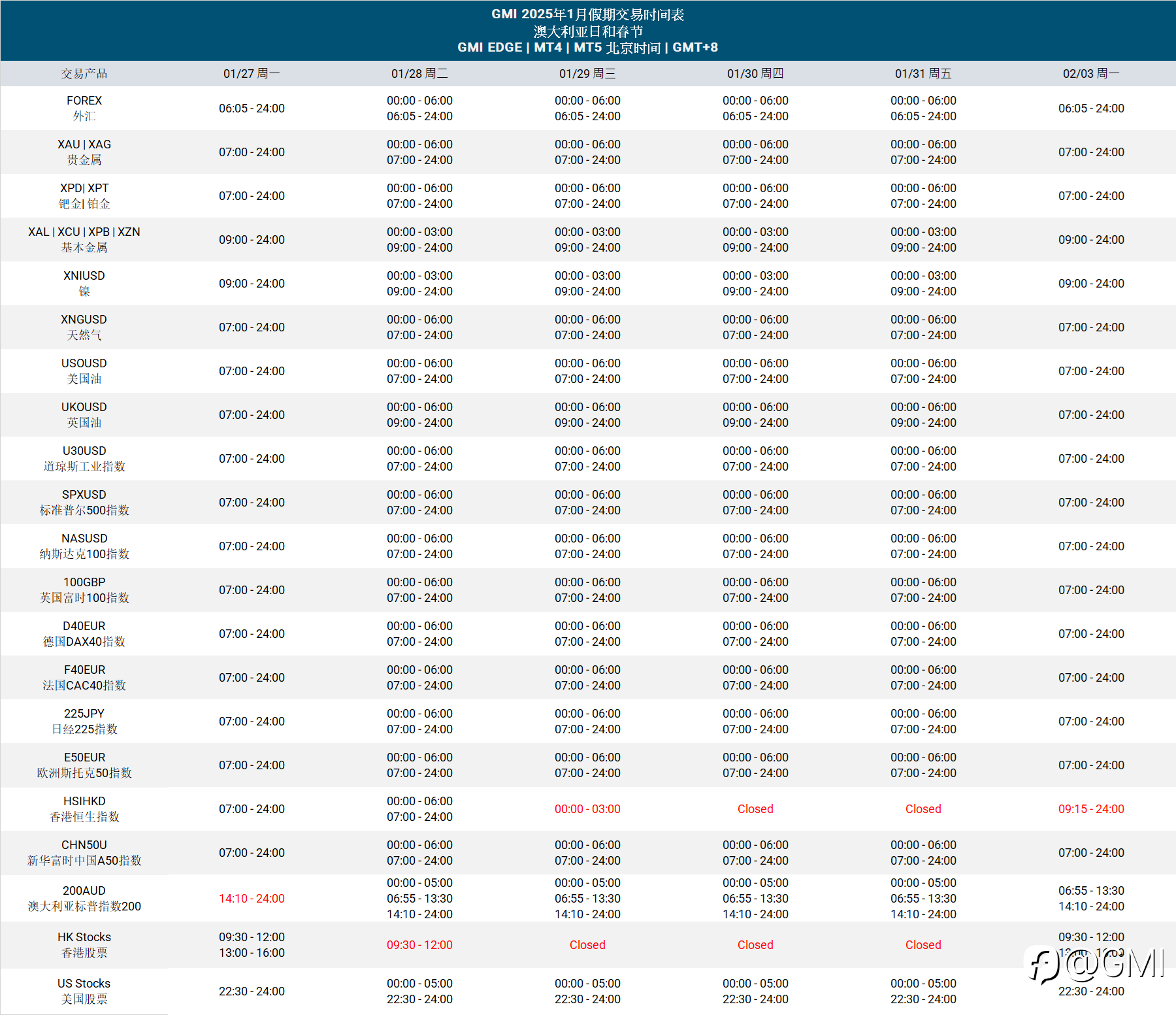Click HK Stocks red 09:30 - 12:00 cell
The width and height of the screenshot is (1176, 1015).
tap(419, 945)
